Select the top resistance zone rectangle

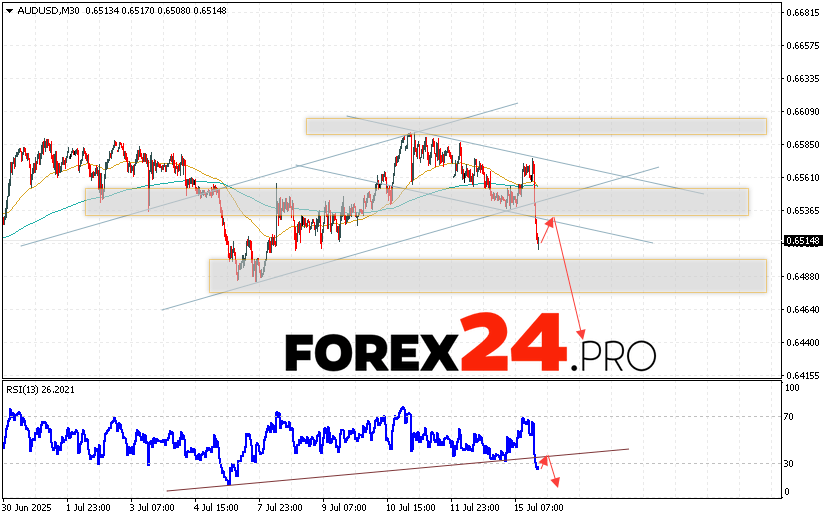[535, 126]
